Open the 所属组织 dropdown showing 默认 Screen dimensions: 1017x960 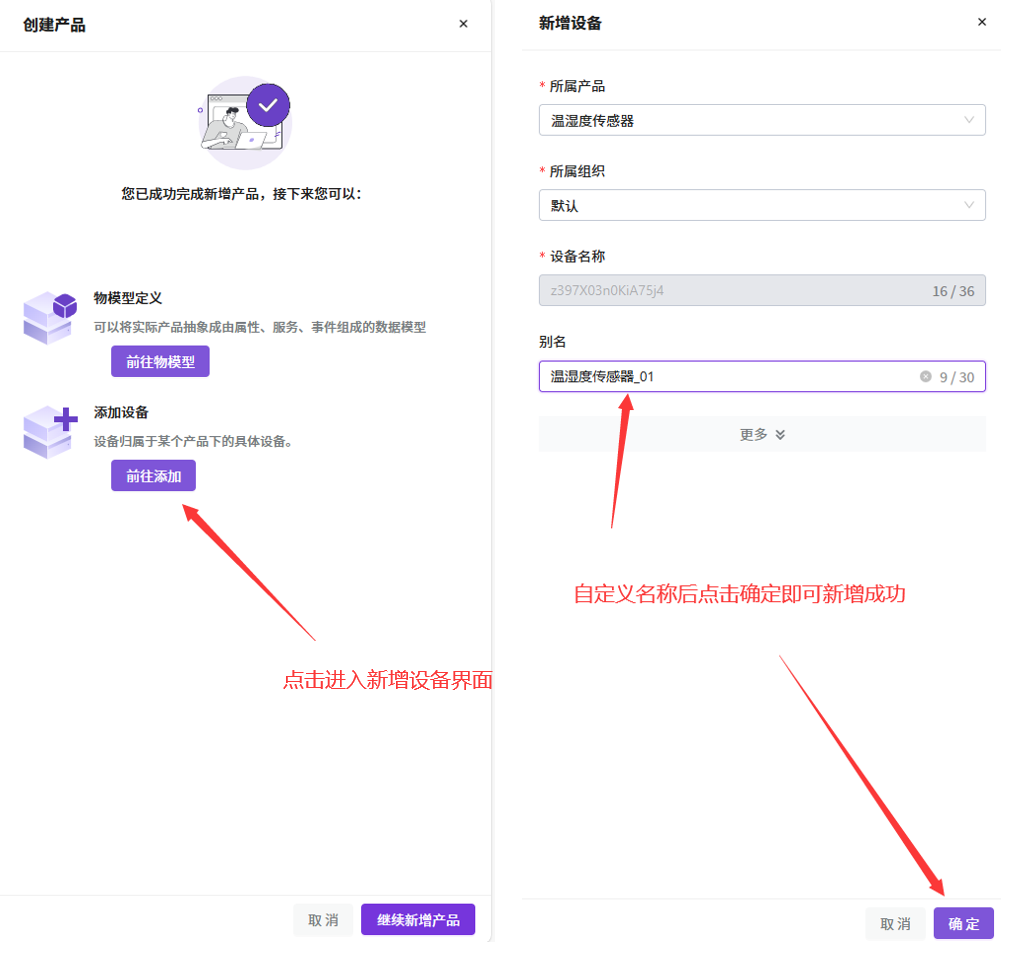pyautogui.click(x=762, y=206)
